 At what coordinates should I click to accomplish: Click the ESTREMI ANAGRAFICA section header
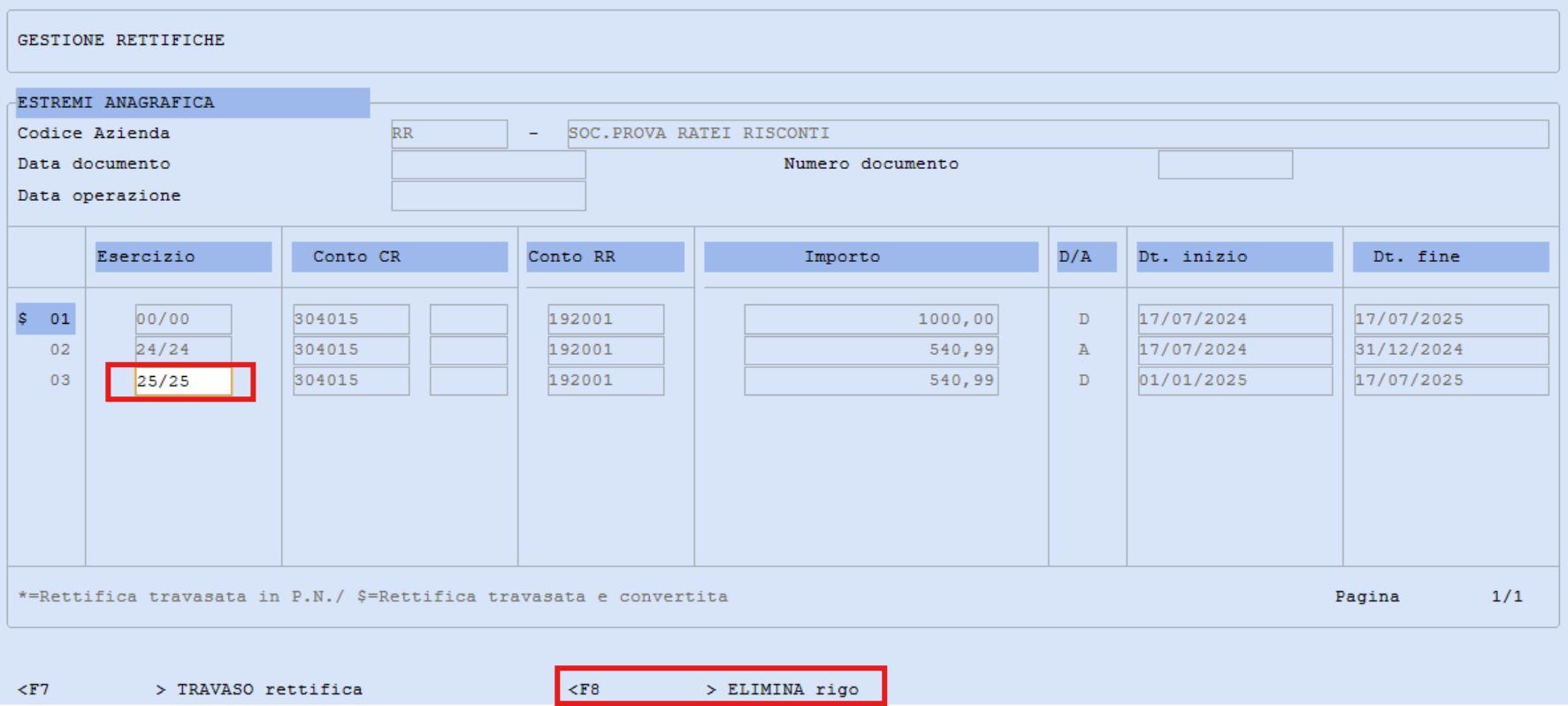click(193, 103)
